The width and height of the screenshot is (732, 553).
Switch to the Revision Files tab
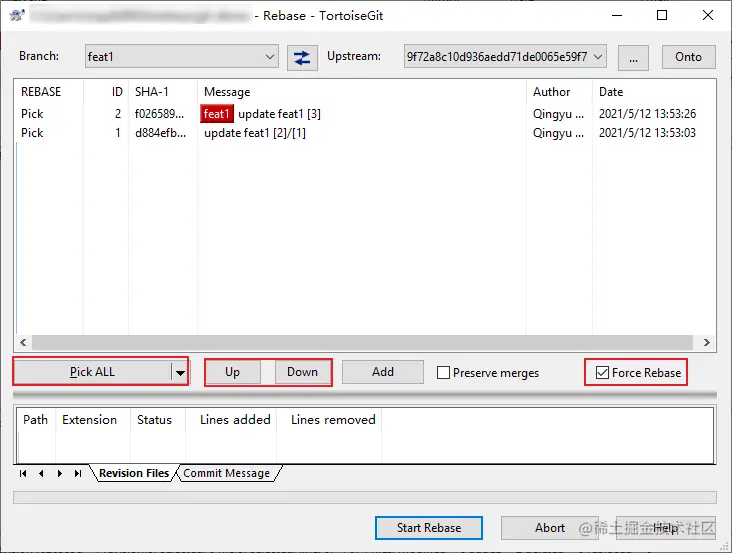[x=134, y=473]
